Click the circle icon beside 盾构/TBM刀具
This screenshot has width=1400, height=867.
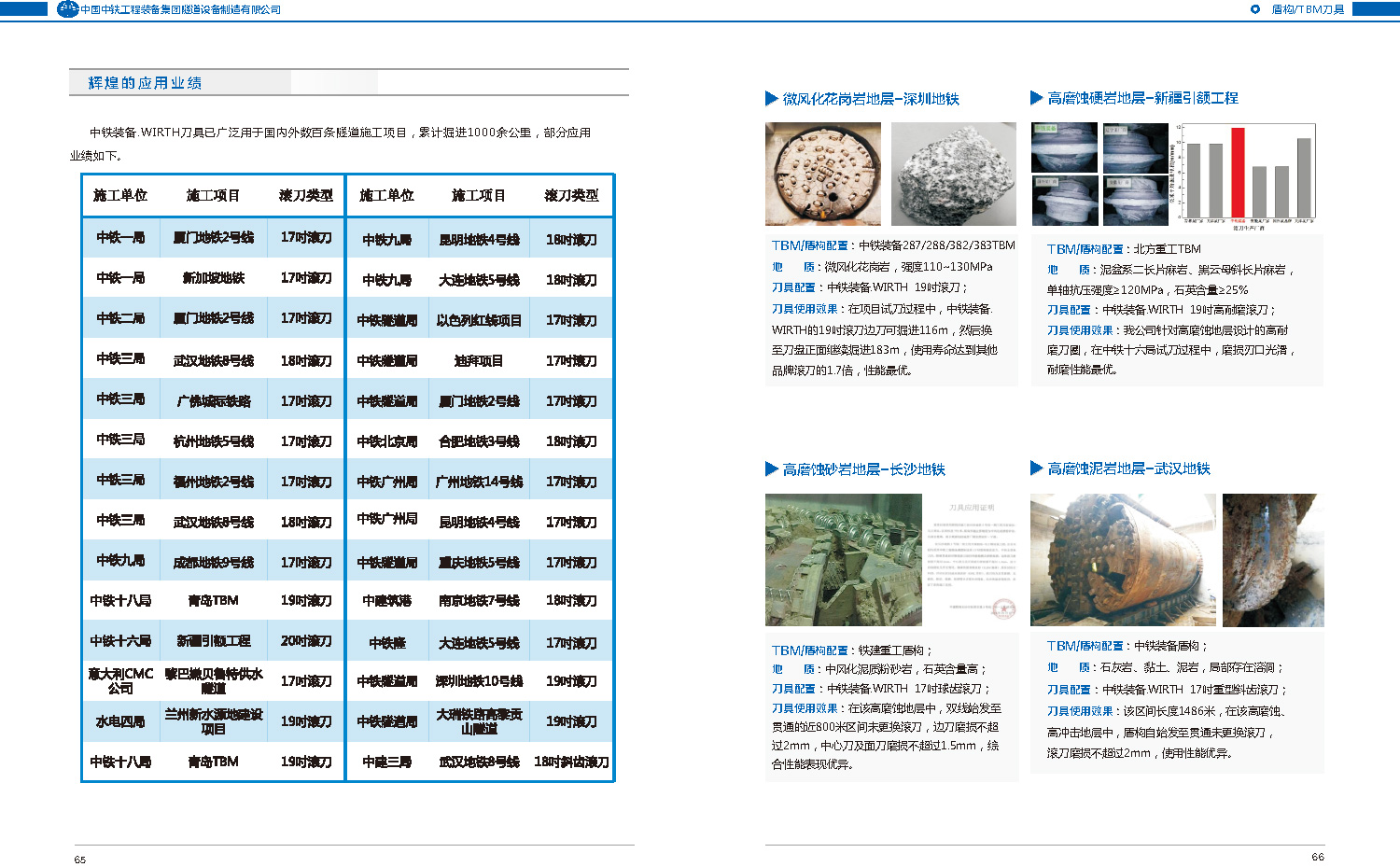(1254, 9)
